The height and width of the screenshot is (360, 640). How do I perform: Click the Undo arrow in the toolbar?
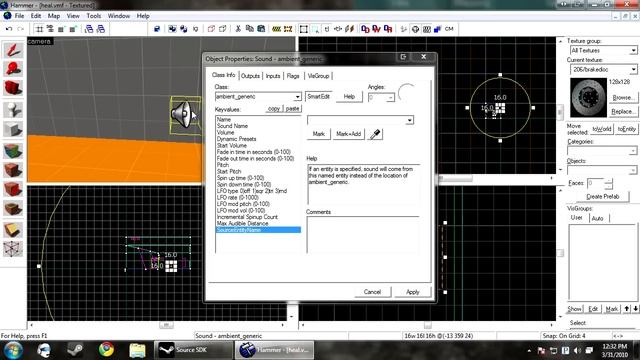[x=9, y=29]
